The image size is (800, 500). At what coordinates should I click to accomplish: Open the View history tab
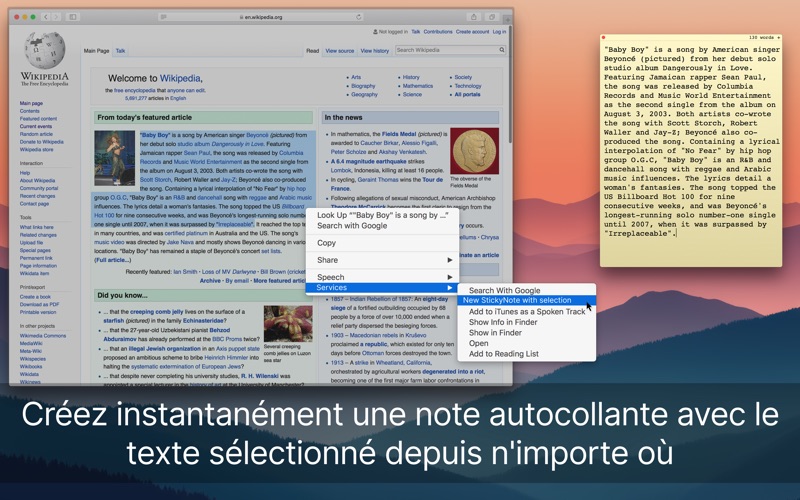coord(374,51)
